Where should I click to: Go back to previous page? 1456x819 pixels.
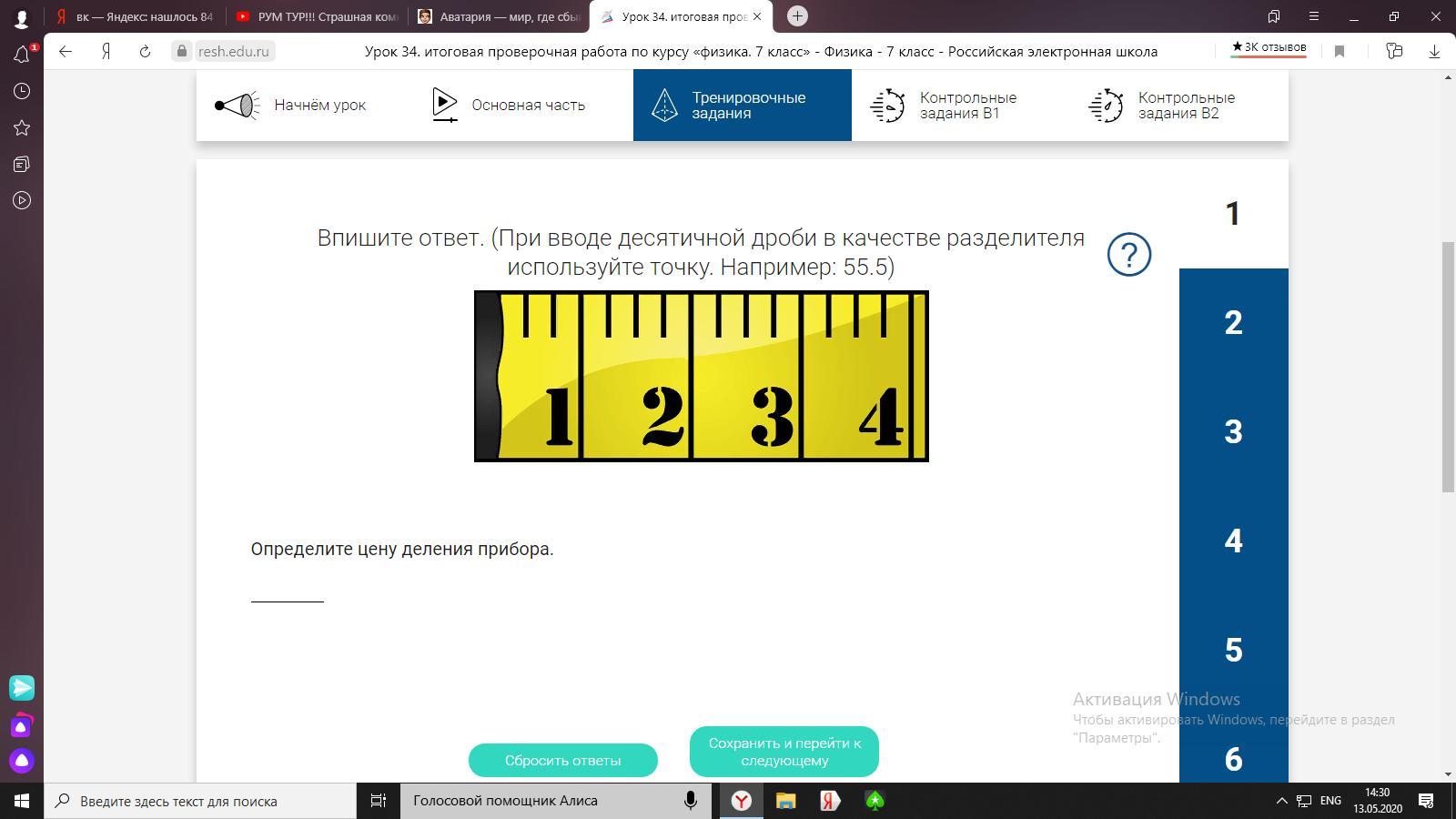coord(66,52)
